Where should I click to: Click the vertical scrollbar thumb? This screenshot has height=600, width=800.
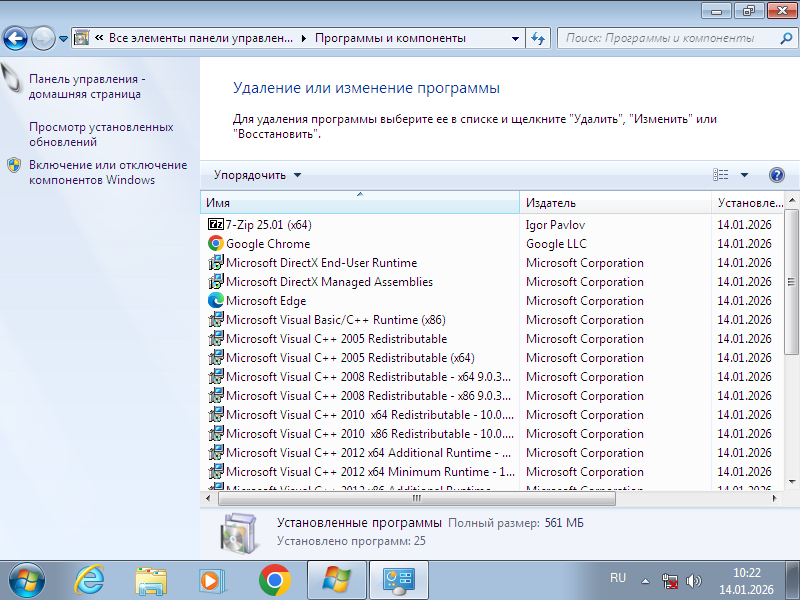click(791, 281)
